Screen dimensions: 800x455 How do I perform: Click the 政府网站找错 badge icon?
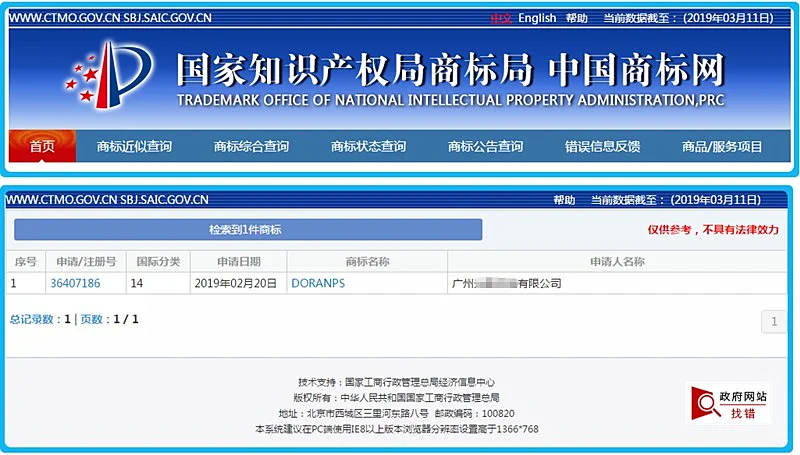click(729, 403)
